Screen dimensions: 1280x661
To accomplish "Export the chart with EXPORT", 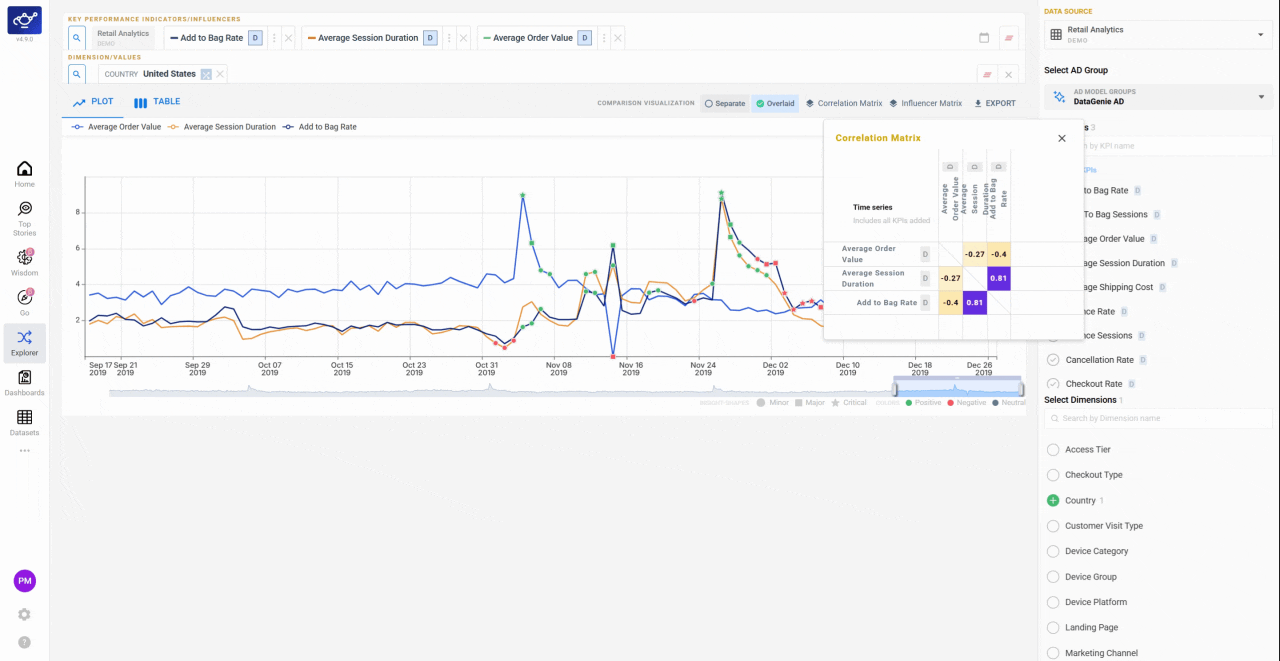I will point(994,103).
